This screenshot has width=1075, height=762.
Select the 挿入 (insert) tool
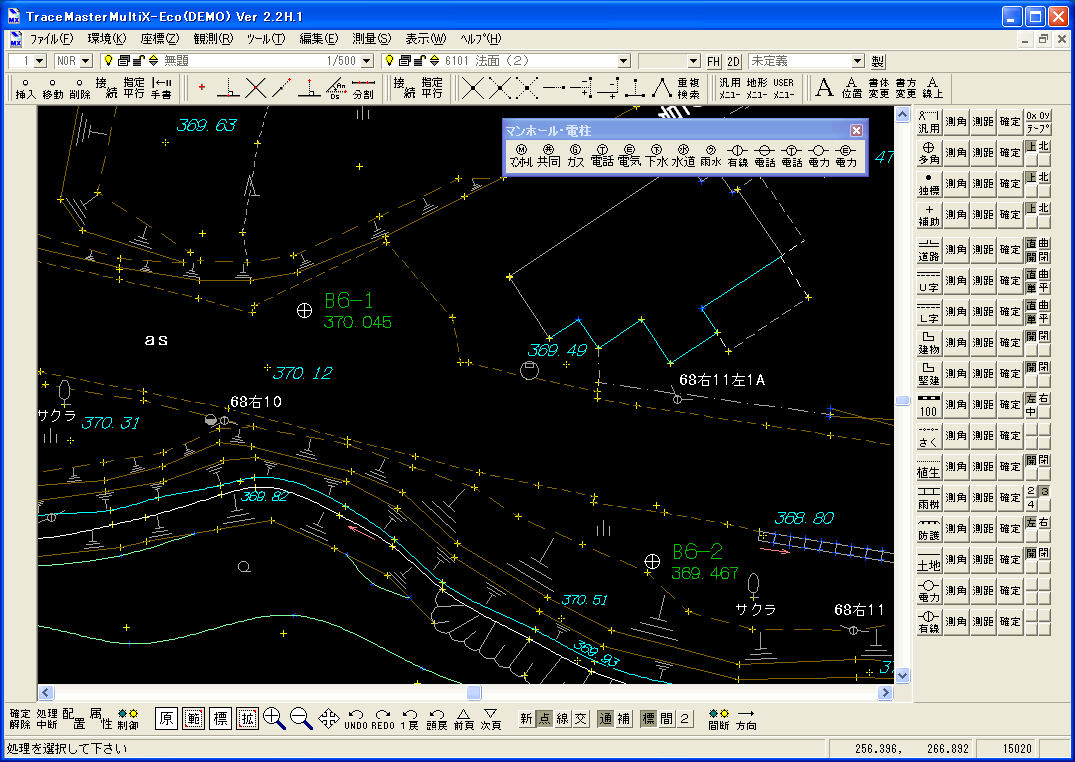(25, 88)
